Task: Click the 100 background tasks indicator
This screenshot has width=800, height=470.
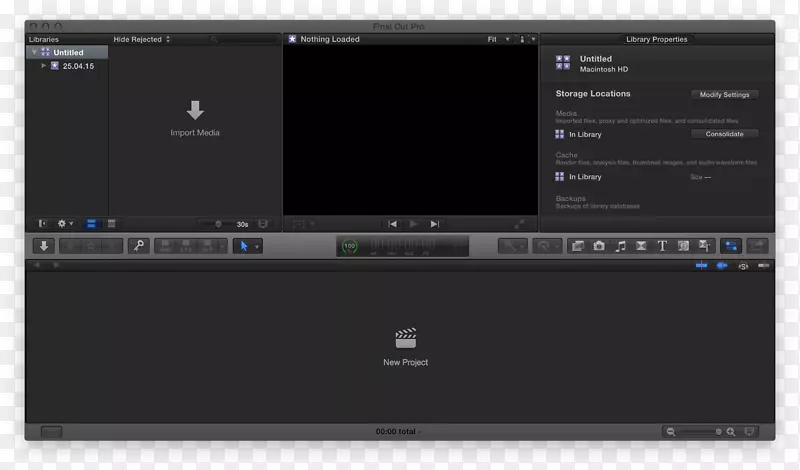Action: [x=349, y=246]
